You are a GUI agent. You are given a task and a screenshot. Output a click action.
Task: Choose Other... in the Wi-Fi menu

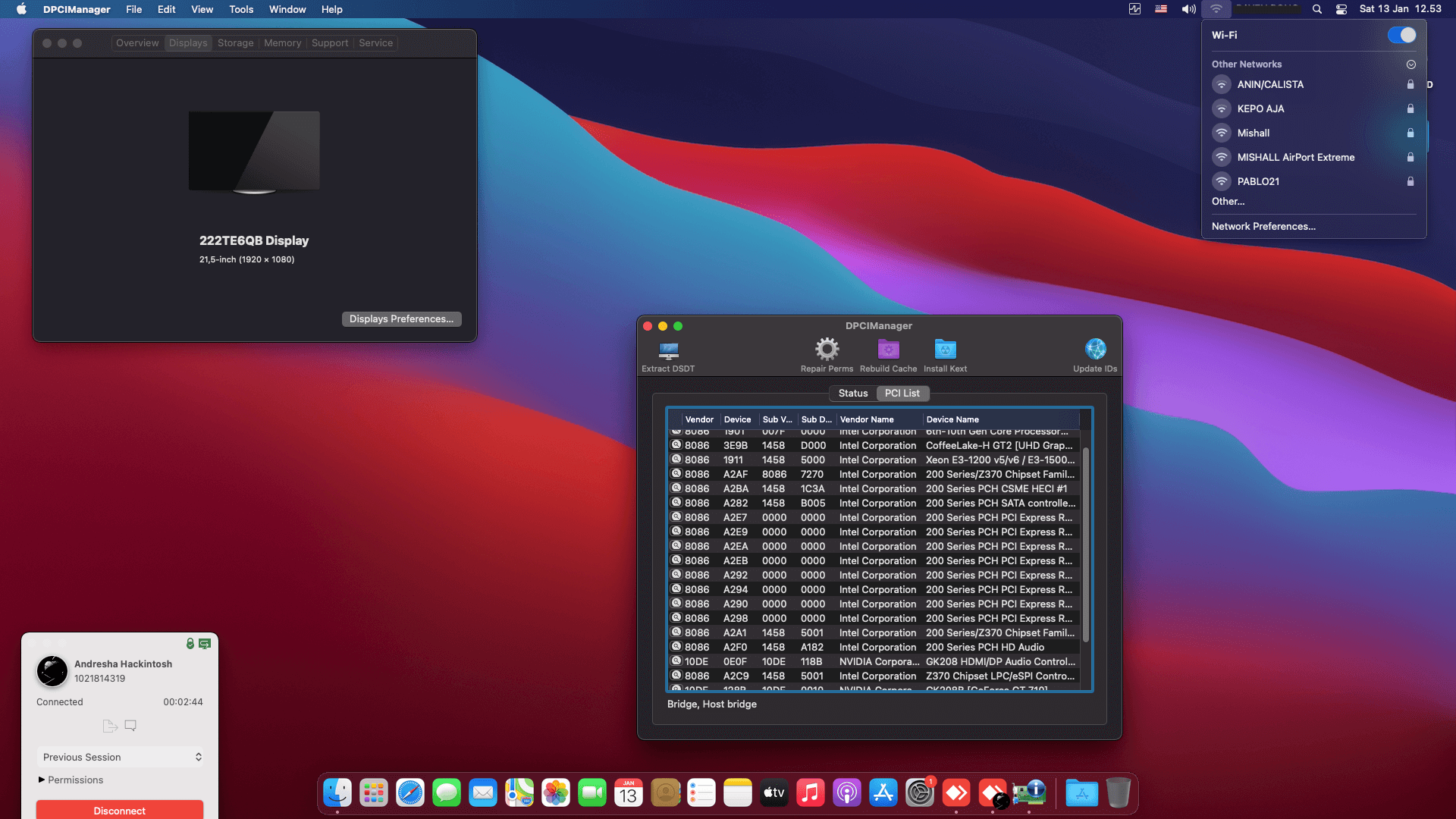click(1228, 201)
